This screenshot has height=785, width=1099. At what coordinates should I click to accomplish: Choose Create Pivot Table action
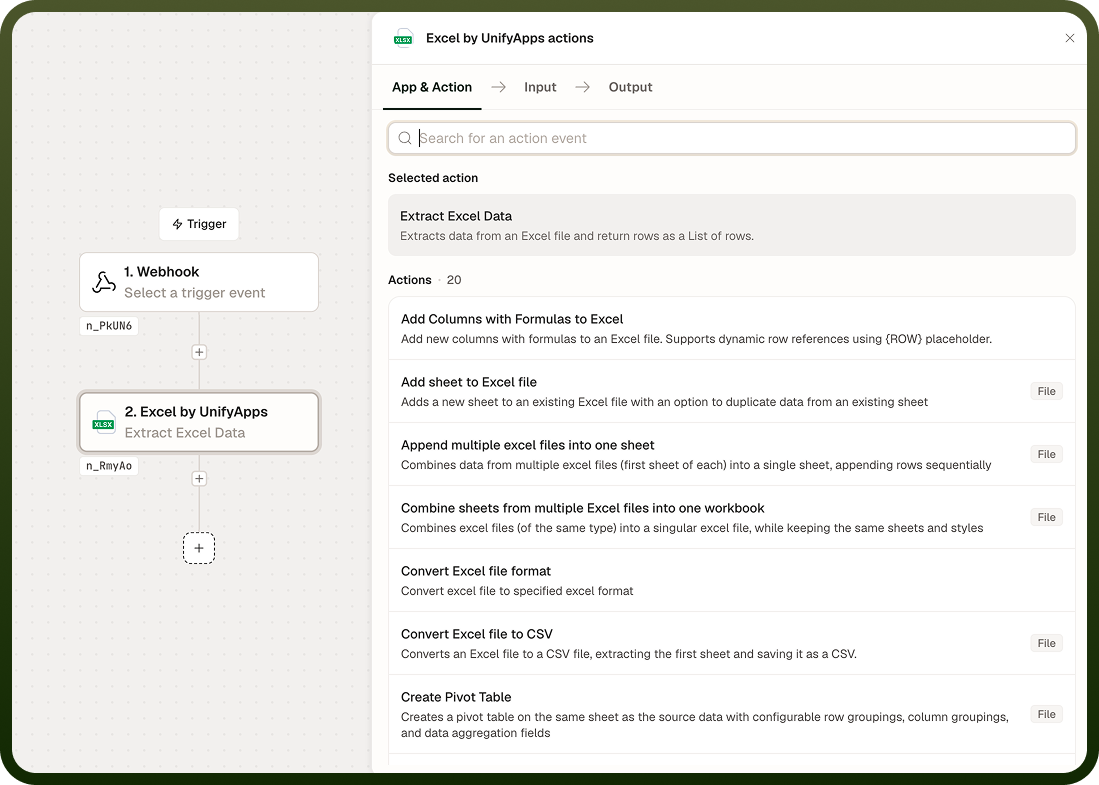point(732,714)
